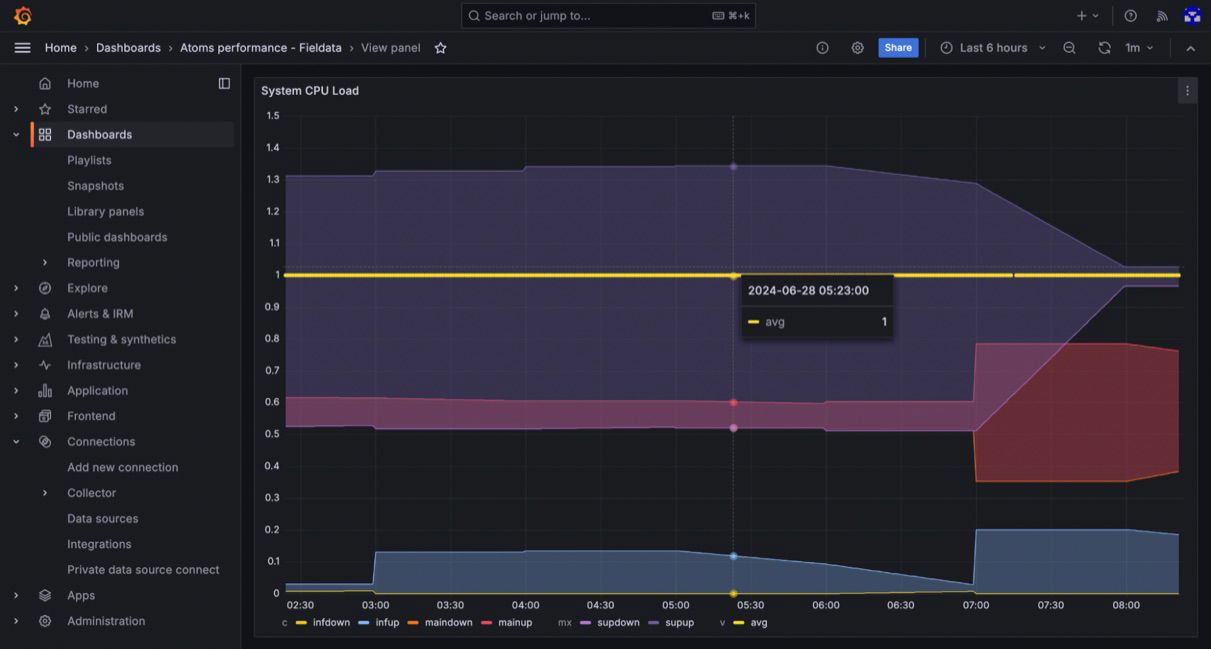This screenshot has height=649, width=1211.
Task: Refresh the dashboard
Action: click(1104, 48)
